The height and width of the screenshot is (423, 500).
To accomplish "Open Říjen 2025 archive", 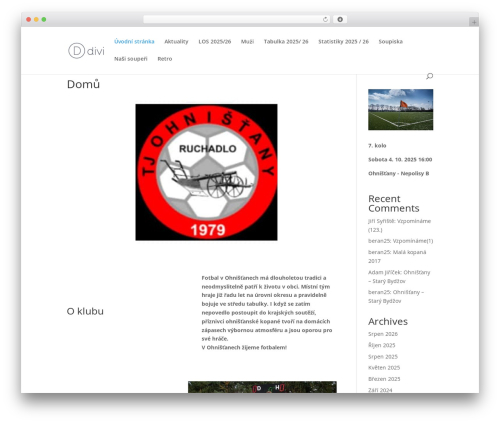I will (x=382, y=345).
